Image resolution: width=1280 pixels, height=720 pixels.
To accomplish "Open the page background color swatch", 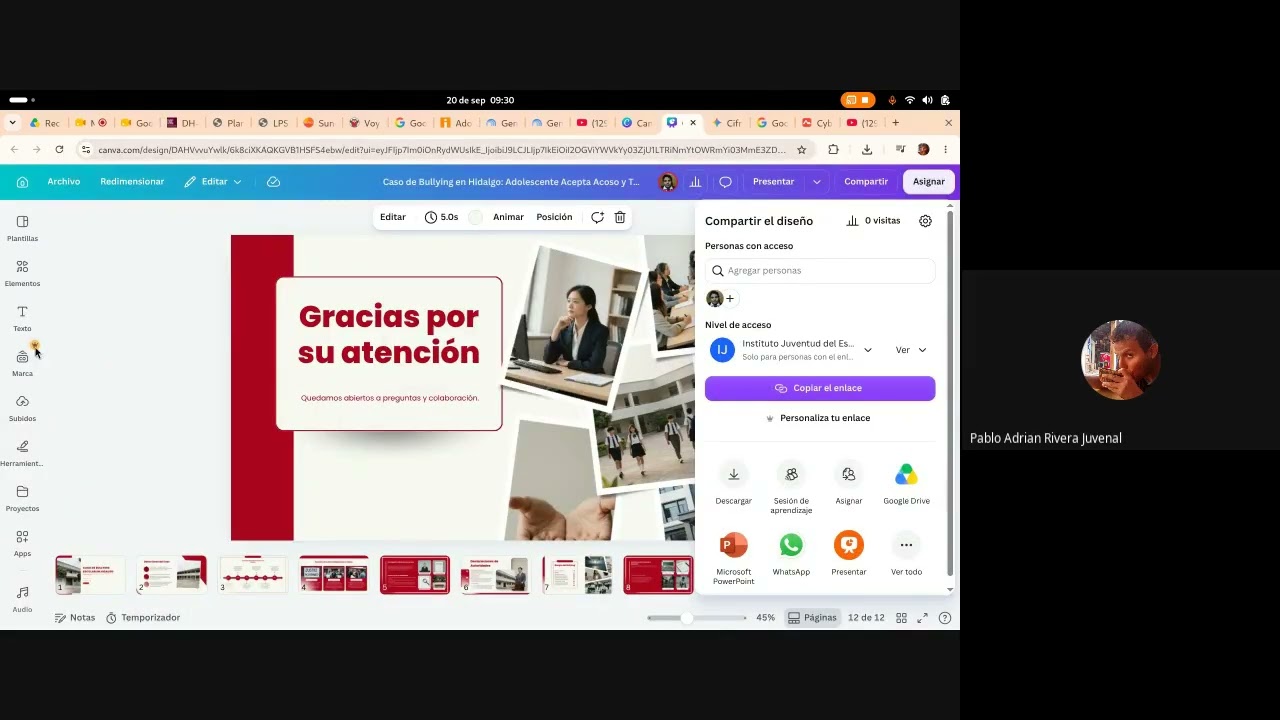I will [475, 217].
